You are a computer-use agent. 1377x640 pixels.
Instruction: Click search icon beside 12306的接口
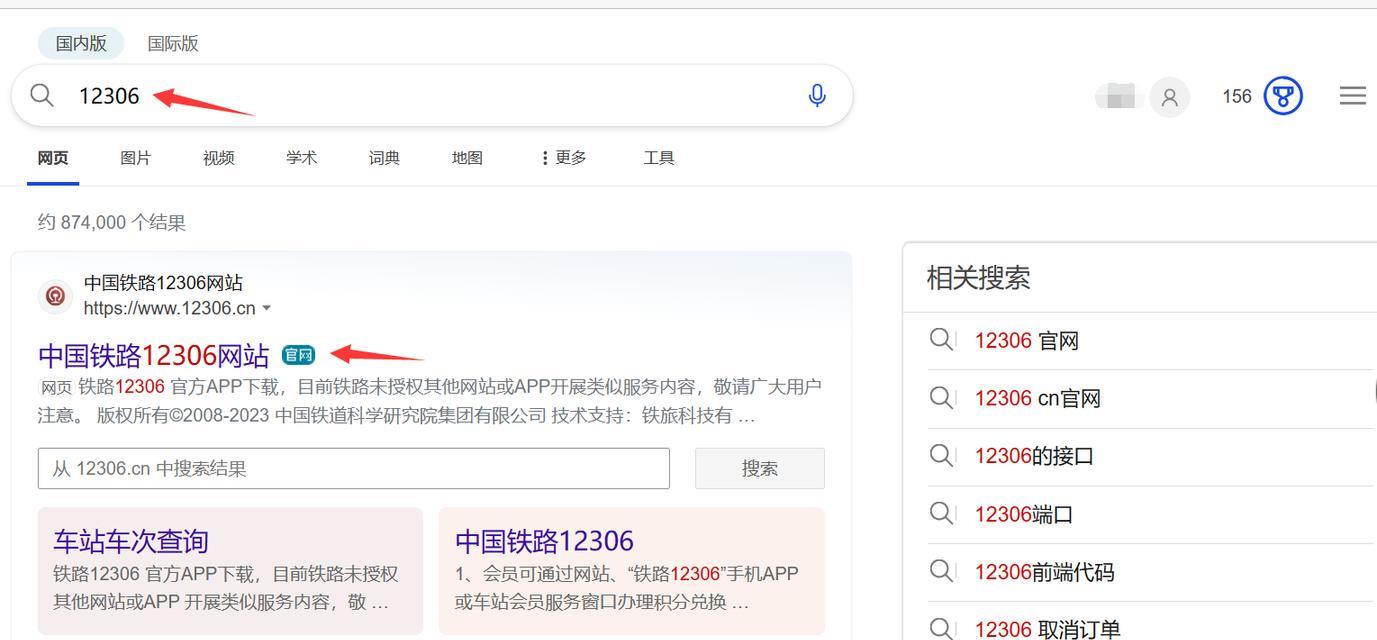tap(941, 456)
